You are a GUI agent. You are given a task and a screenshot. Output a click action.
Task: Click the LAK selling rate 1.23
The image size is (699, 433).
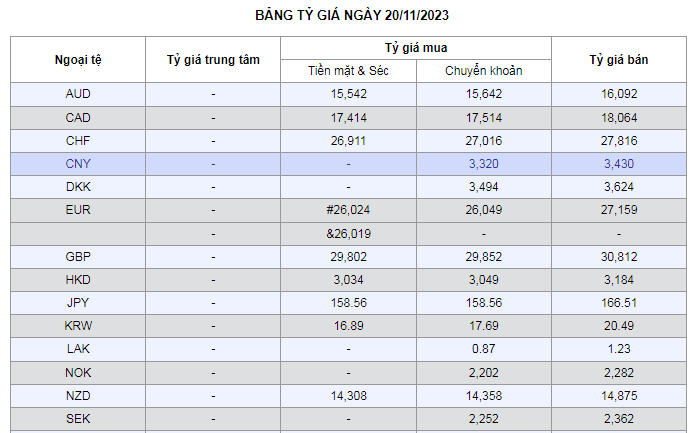point(618,350)
